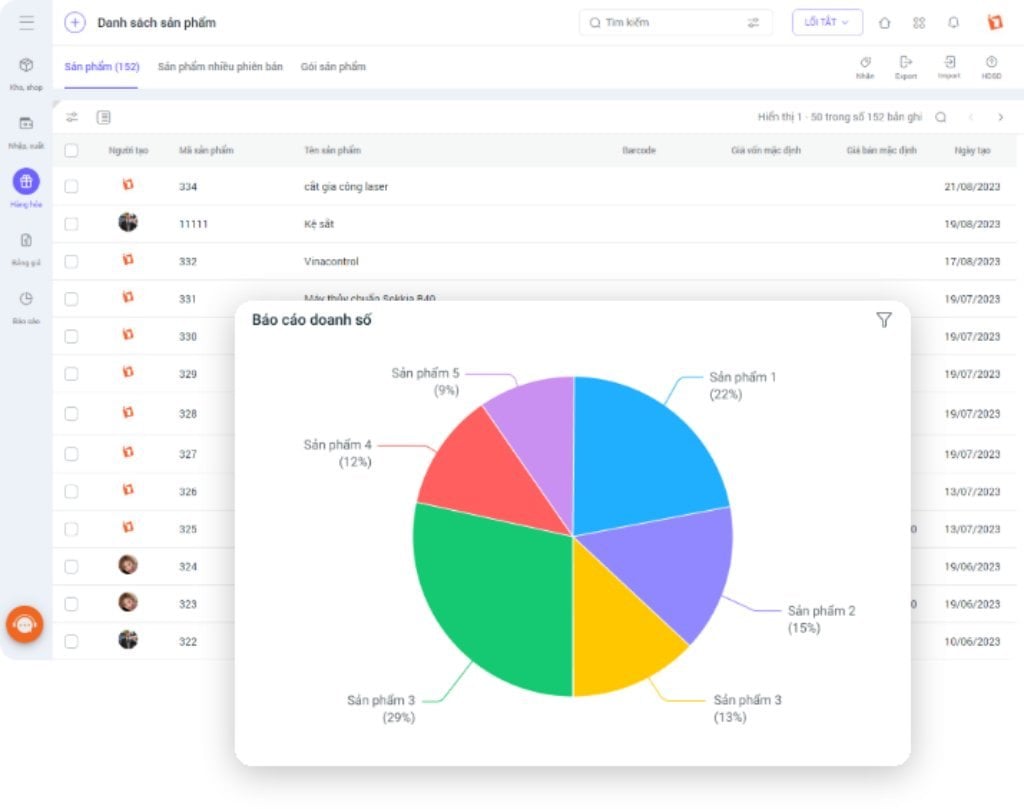
Task: Expand the LỐI TẮT shortcut dropdown
Action: coord(827,22)
